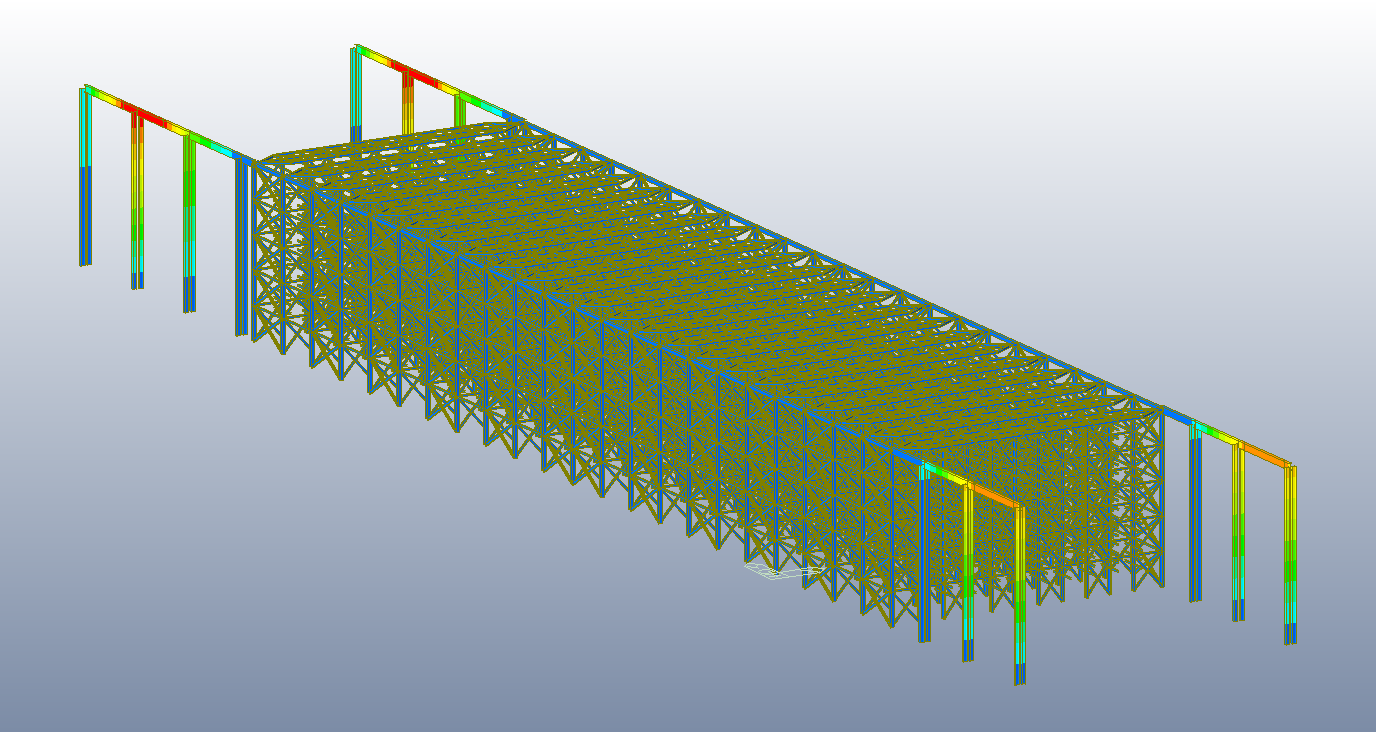Image resolution: width=1376 pixels, height=732 pixels.
Task: Click the white wireframe outline below the rack
Action: pos(782,571)
